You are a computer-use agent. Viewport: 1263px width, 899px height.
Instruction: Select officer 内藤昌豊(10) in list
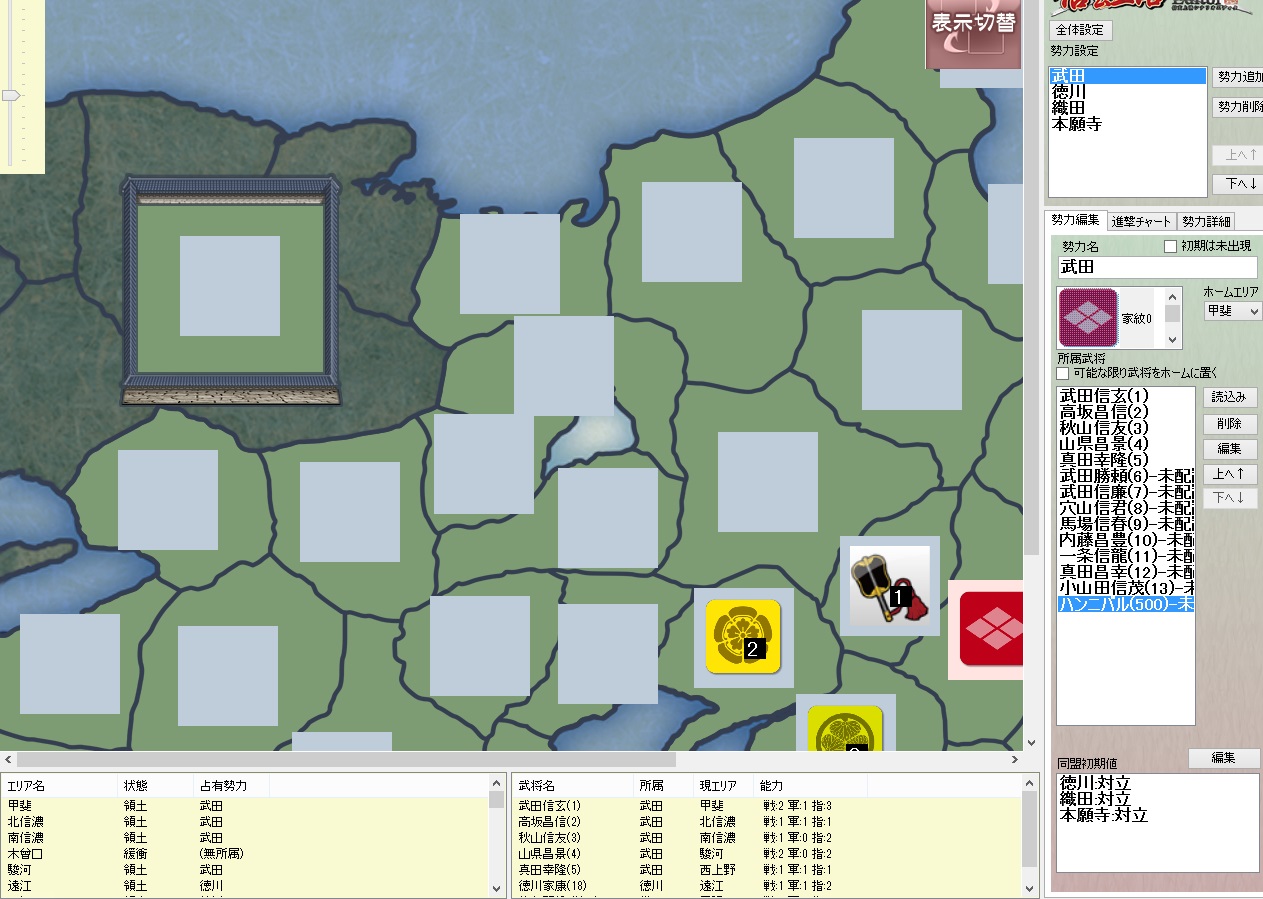(1126, 540)
